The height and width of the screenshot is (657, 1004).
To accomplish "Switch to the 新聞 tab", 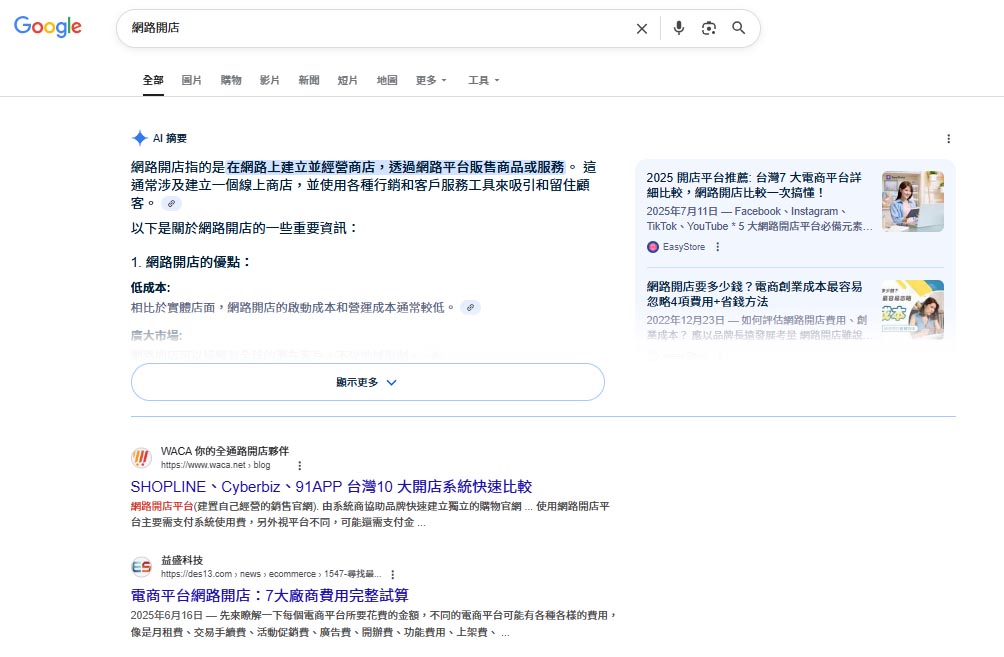I will tap(309, 80).
